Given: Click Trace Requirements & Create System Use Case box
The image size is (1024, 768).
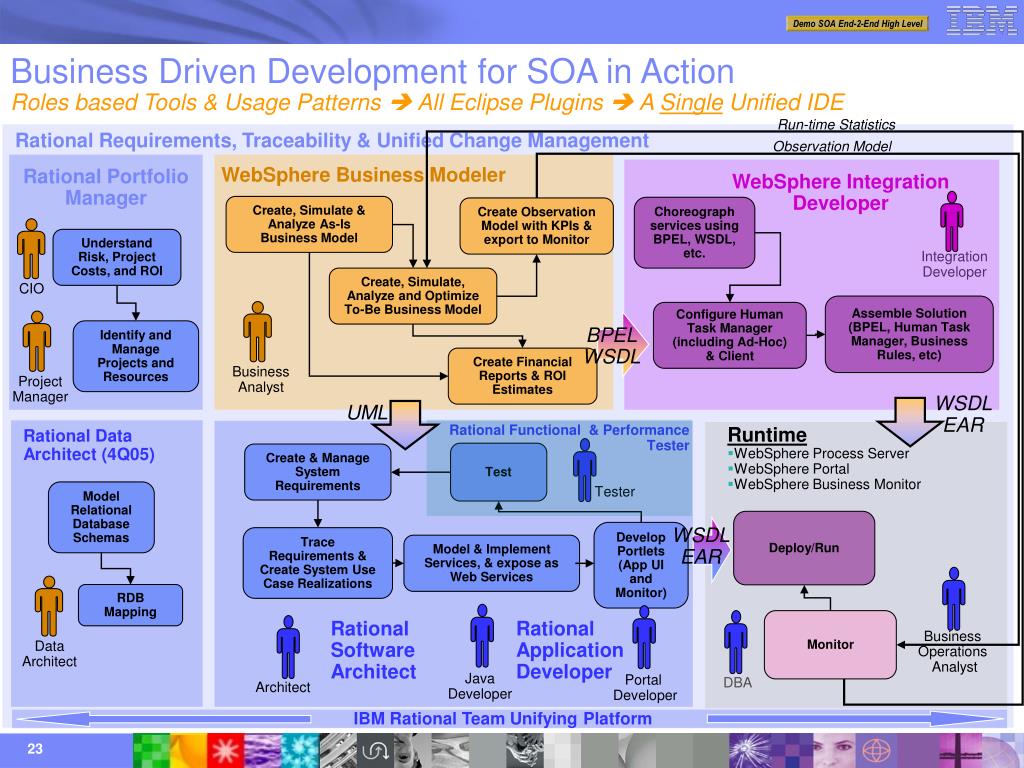Looking at the screenshot, I should 317,563.
